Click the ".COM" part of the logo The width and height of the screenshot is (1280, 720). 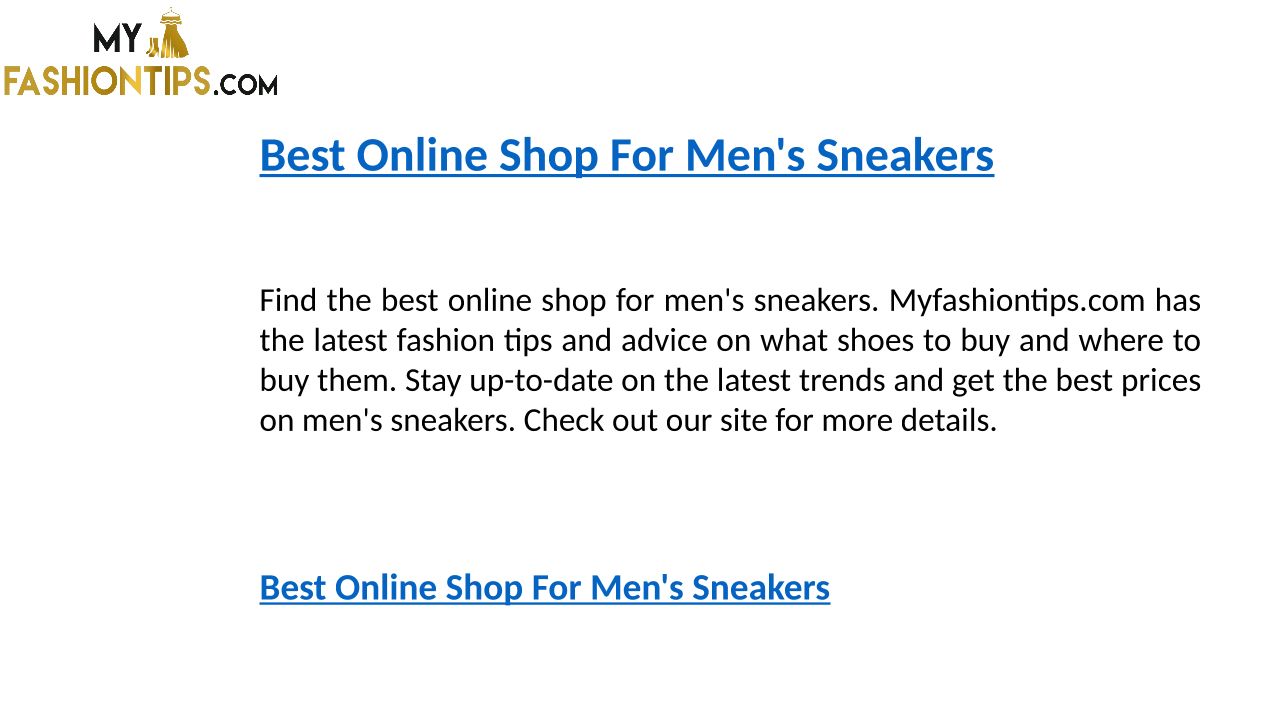246,85
